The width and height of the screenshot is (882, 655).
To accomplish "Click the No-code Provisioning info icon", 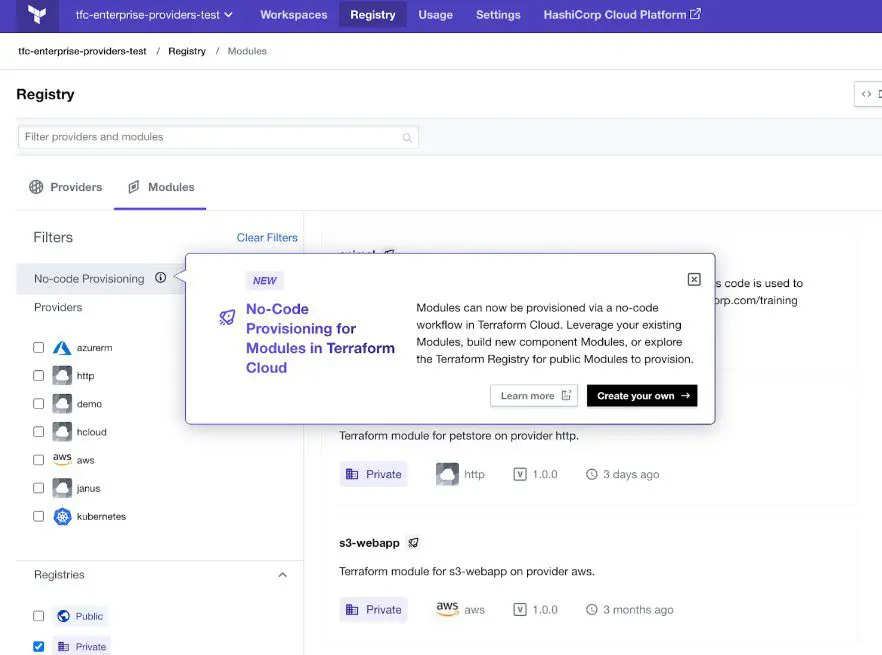I will (161, 277).
